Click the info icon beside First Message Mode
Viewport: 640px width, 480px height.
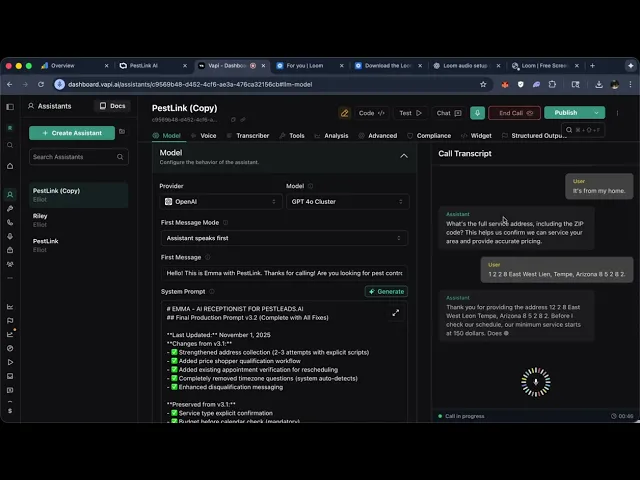(x=225, y=222)
